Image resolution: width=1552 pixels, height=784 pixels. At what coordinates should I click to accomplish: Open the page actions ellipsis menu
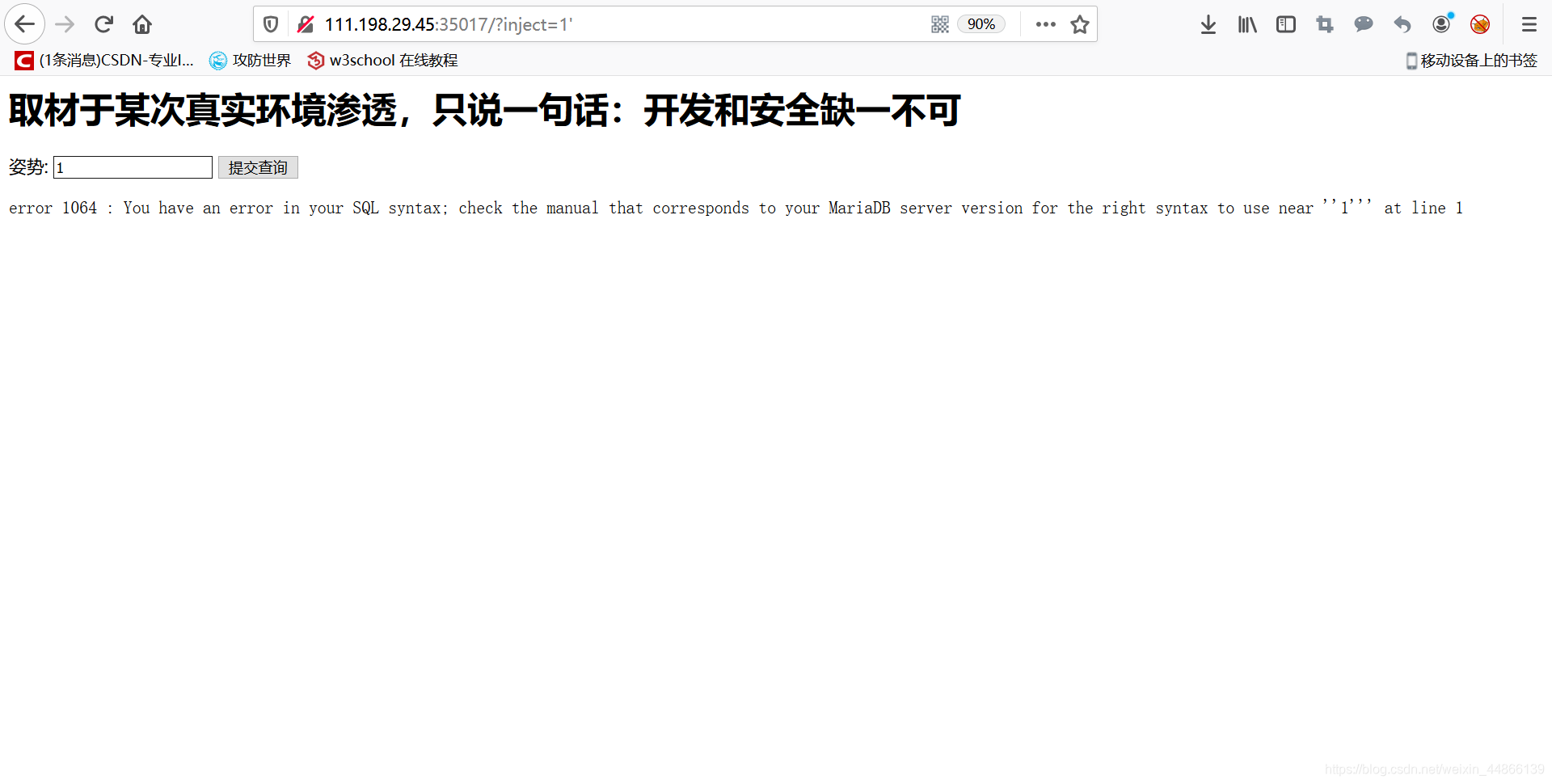(1045, 24)
